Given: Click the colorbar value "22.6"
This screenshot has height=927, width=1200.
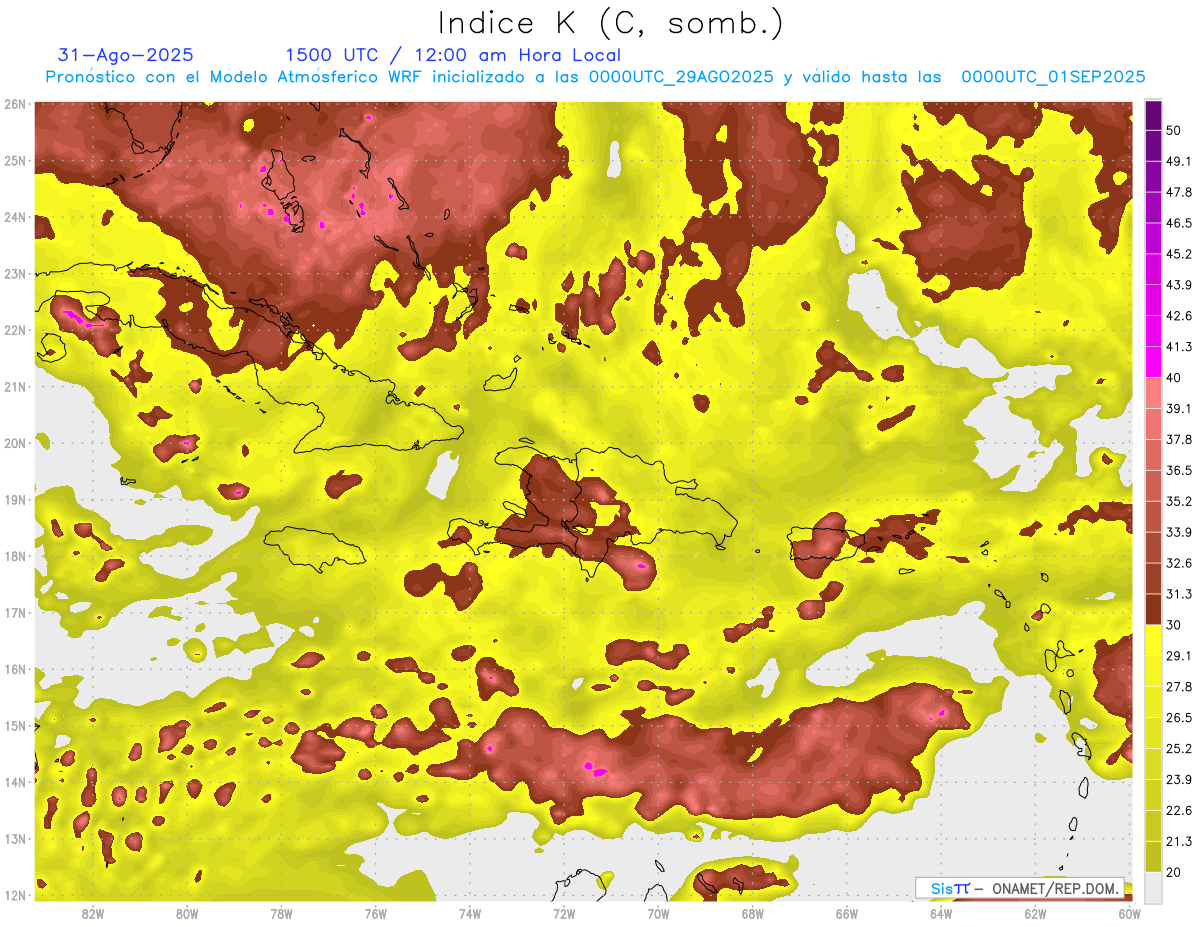Looking at the screenshot, I should [1179, 810].
